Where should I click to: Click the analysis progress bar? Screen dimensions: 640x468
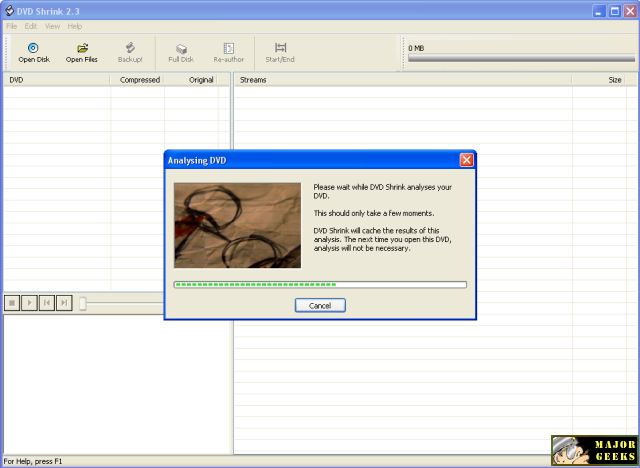click(x=320, y=284)
